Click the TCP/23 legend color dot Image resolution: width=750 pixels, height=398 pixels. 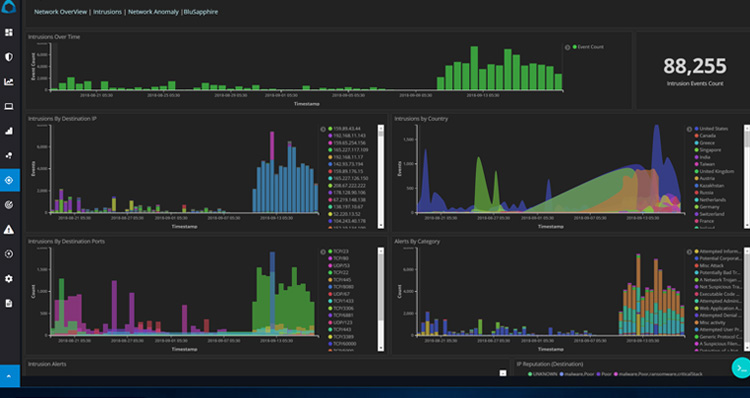point(330,251)
